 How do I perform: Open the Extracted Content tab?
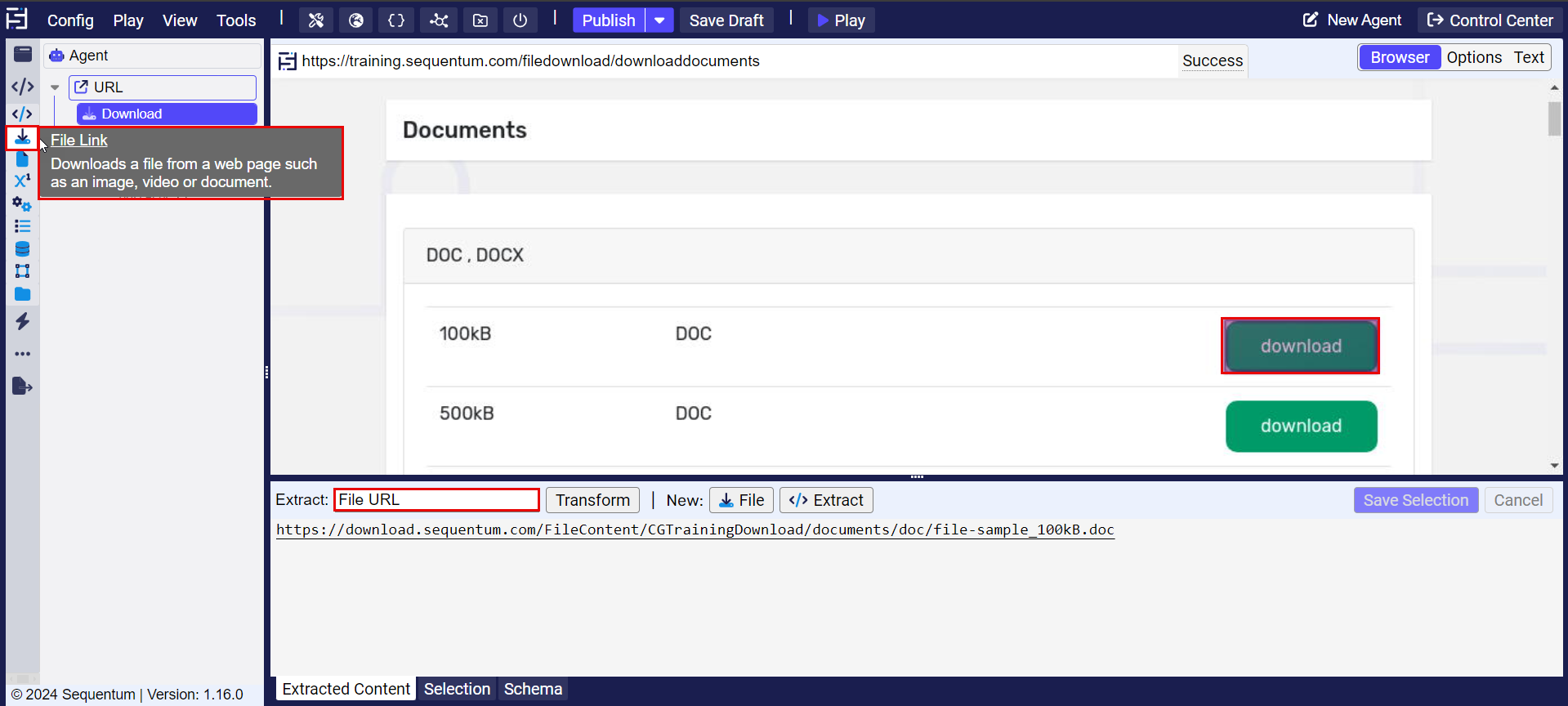click(x=346, y=689)
